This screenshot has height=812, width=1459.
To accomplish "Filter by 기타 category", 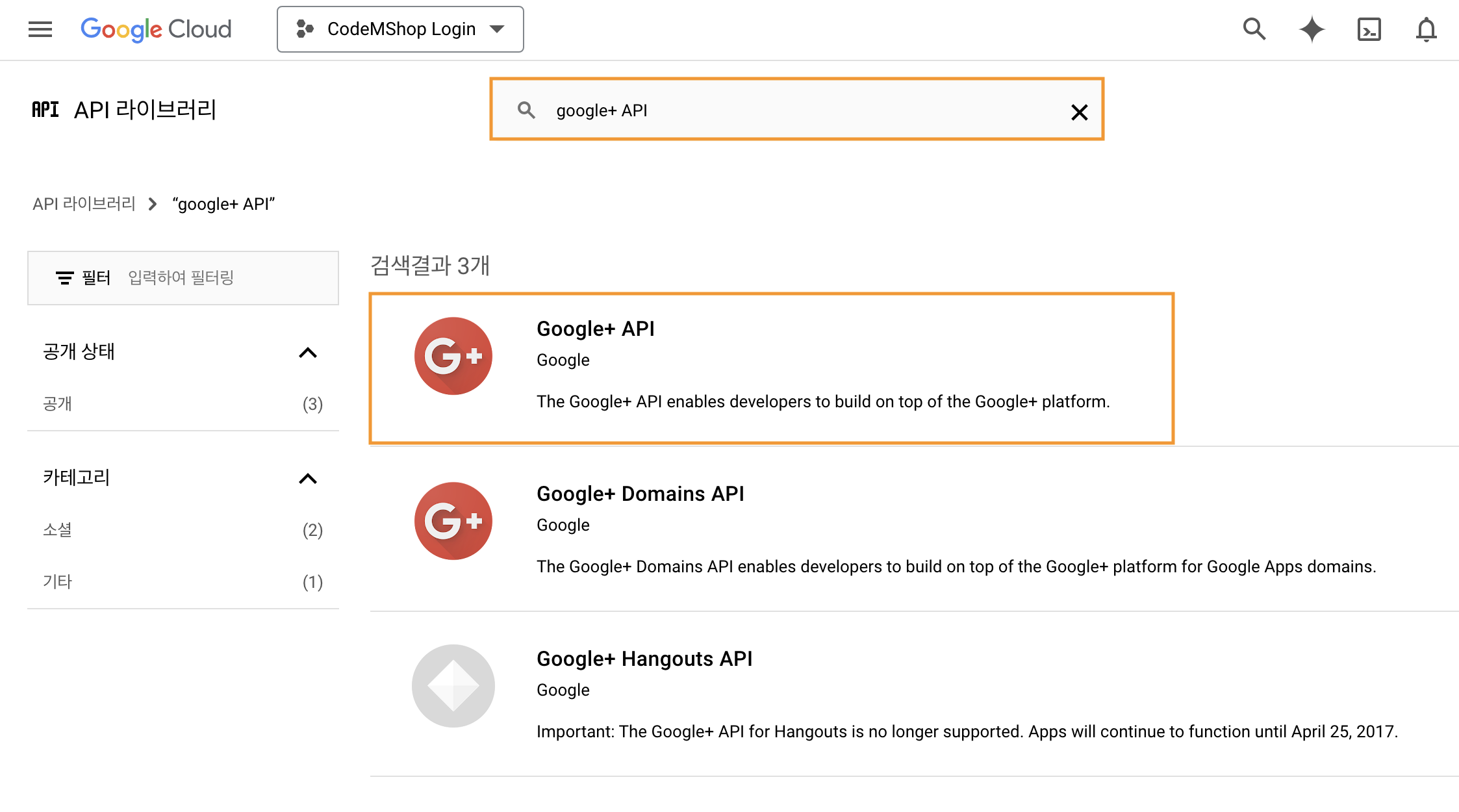I will [x=57, y=582].
